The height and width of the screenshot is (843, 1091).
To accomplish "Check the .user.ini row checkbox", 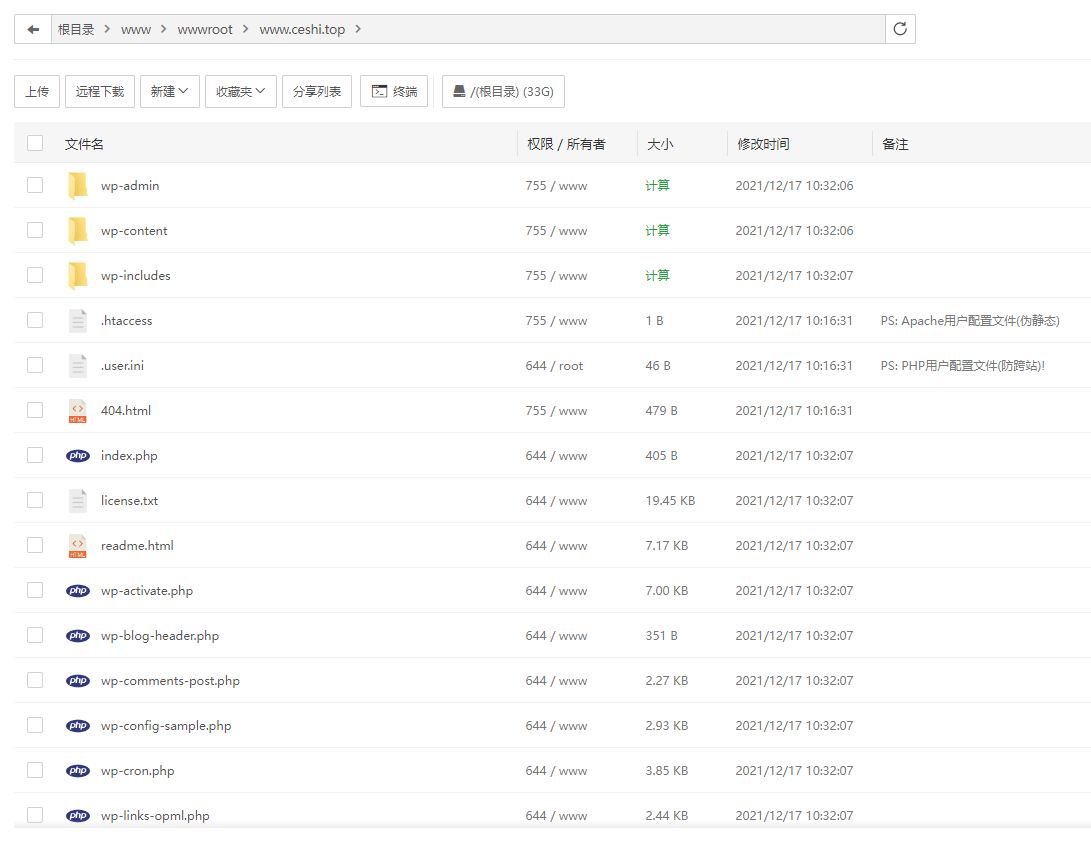I will (35, 365).
